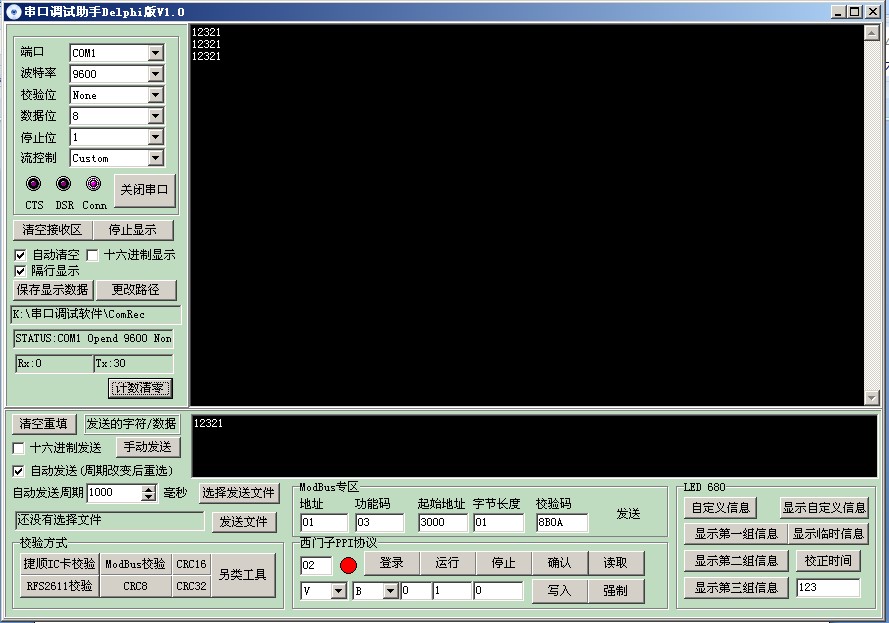Click the Conn indicator light
Image resolution: width=889 pixels, height=623 pixels.
tap(94, 184)
